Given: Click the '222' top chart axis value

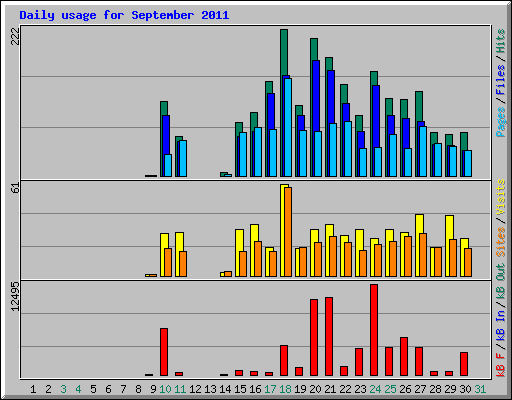Looking at the screenshot, I should (15, 36).
